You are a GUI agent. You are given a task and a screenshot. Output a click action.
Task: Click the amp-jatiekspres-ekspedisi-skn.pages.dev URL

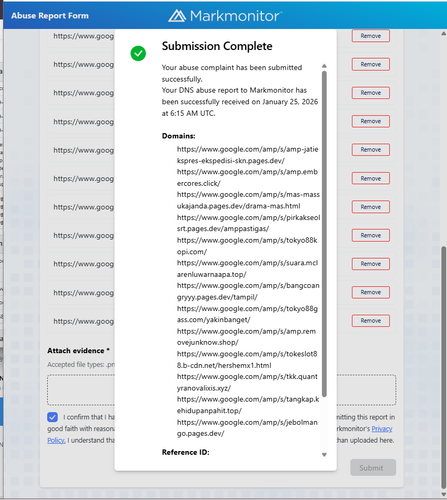coord(248,155)
